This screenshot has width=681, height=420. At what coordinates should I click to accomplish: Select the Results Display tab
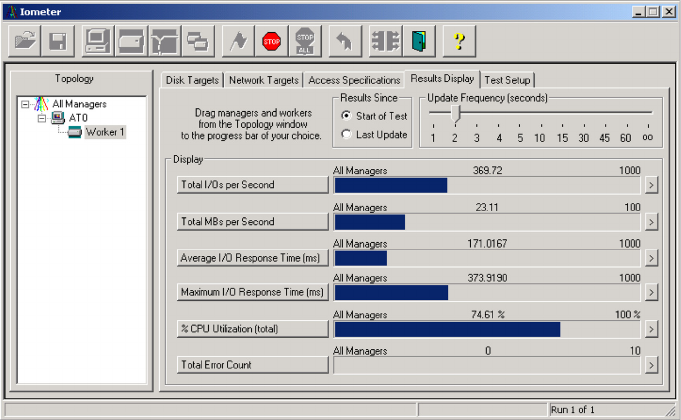[x=442, y=79]
